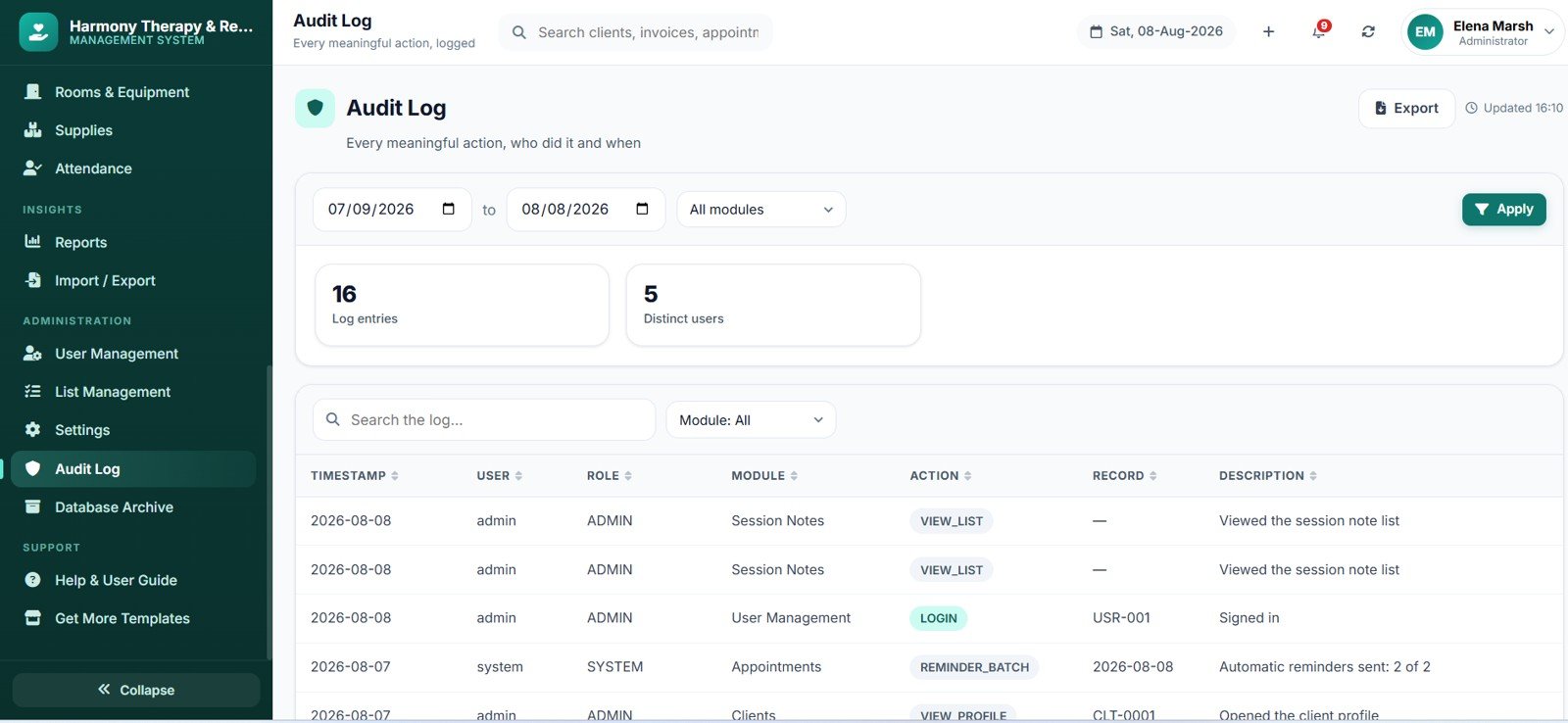The height and width of the screenshot is (723, 1568).
Task: Click the Search the log field
Action: tap(484, 419)
